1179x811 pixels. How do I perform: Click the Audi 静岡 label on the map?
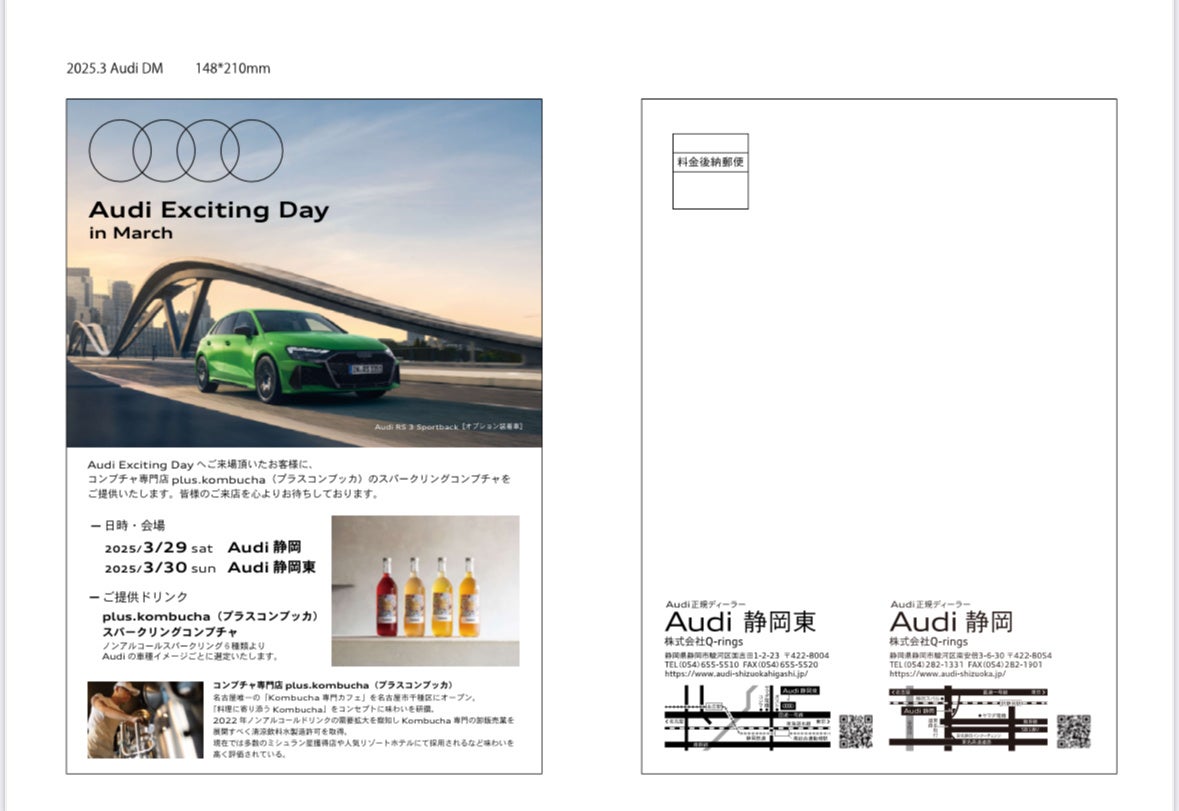[x=920, y=711]
